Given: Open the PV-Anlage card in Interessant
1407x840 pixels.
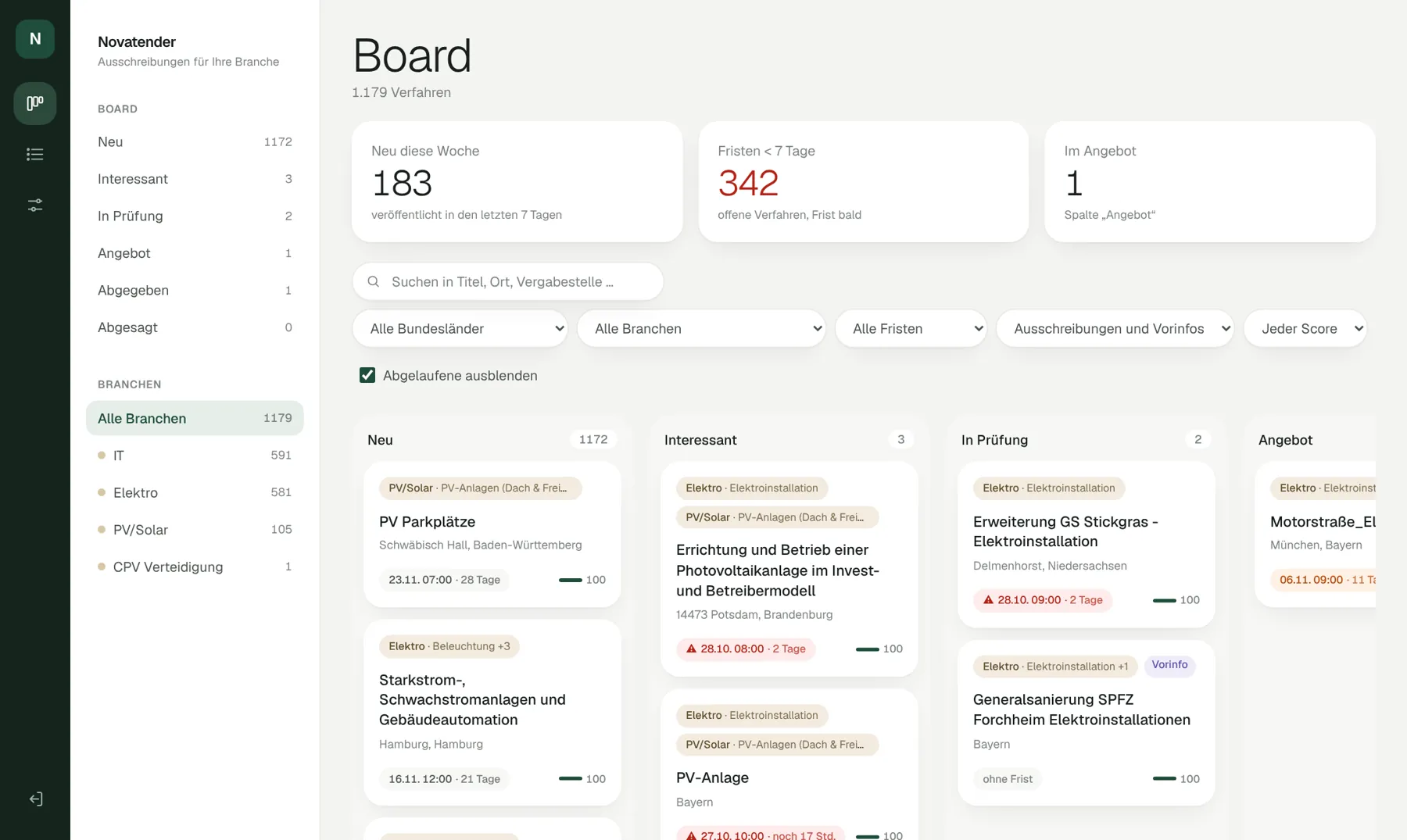Looking at the screenshot, I should 789,764.
